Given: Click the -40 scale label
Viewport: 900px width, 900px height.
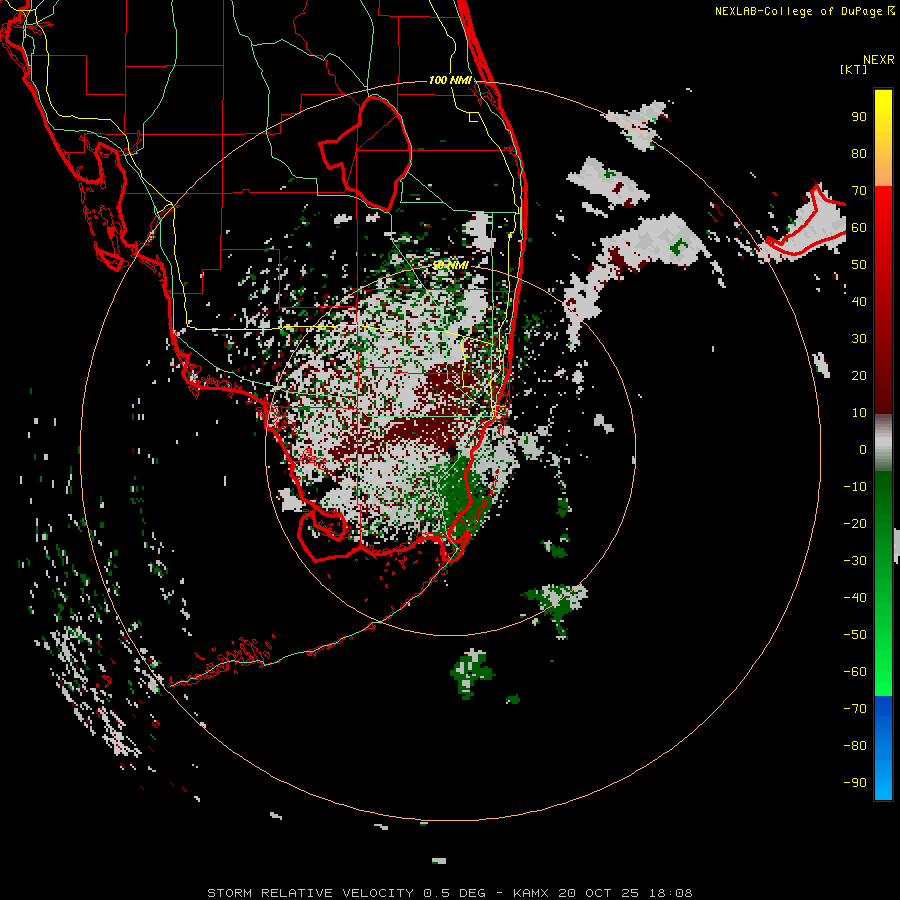Looking at the screenshot, I should tap(855, 598).
